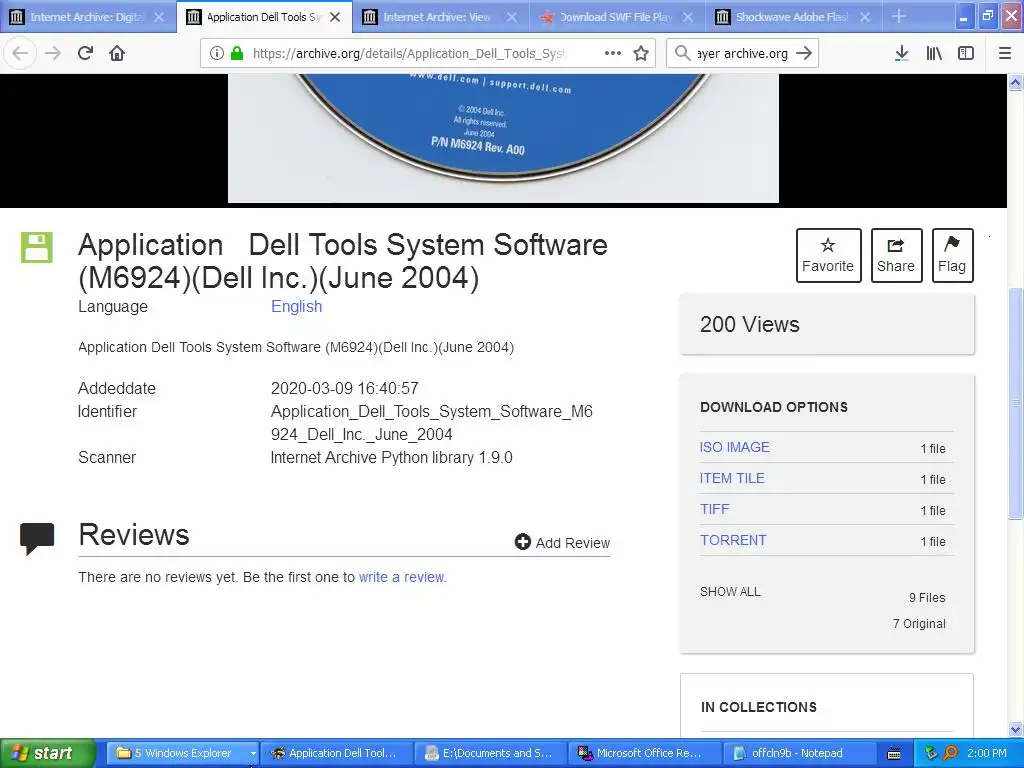This screenshot has height=768, width=1024.
Task: Click the 200 Views counter
Action: click(750, 324)
